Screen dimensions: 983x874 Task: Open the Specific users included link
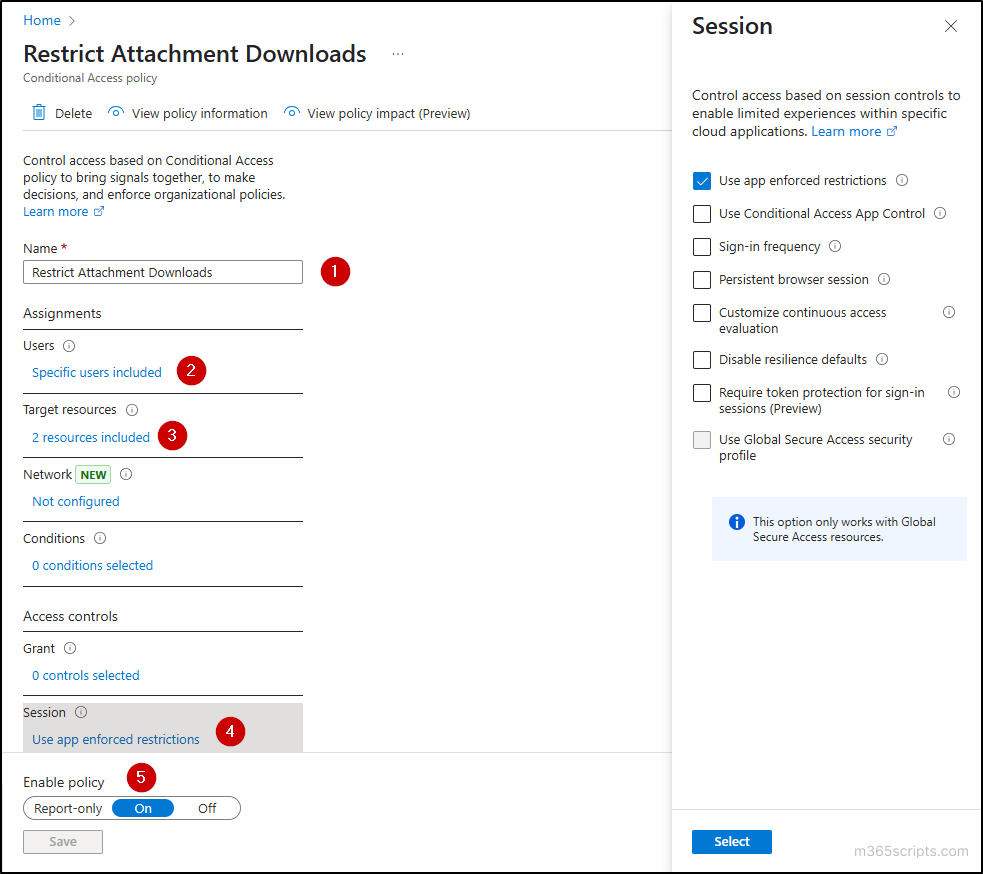coord(96,371)
